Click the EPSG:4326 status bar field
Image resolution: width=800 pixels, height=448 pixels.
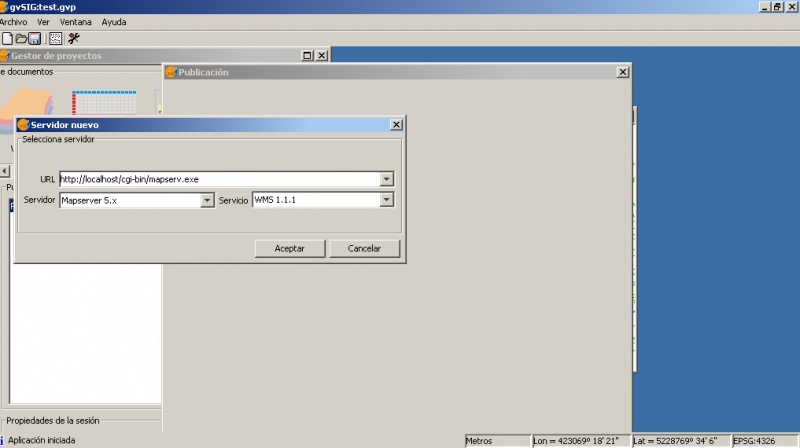coord(763,440)
